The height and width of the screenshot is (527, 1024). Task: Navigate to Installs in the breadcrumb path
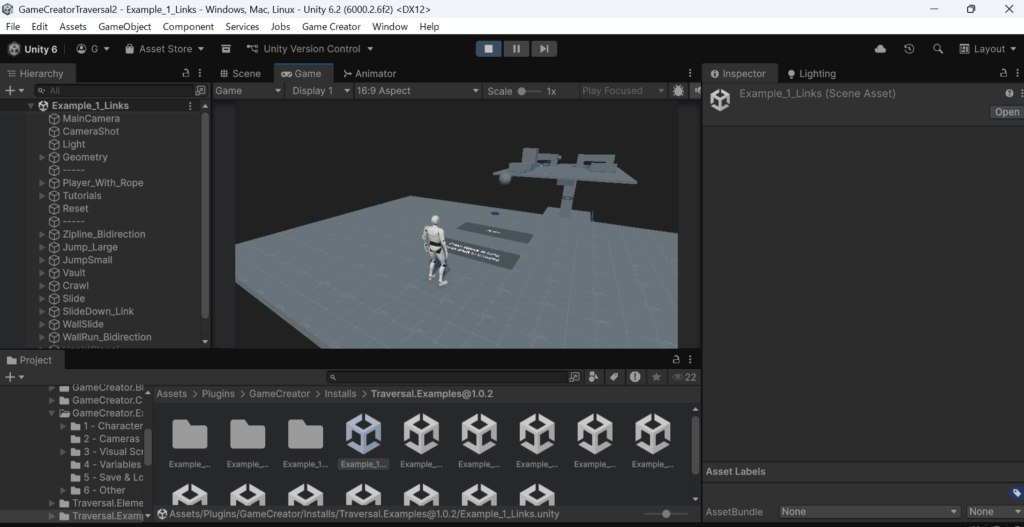coord(341,394)
